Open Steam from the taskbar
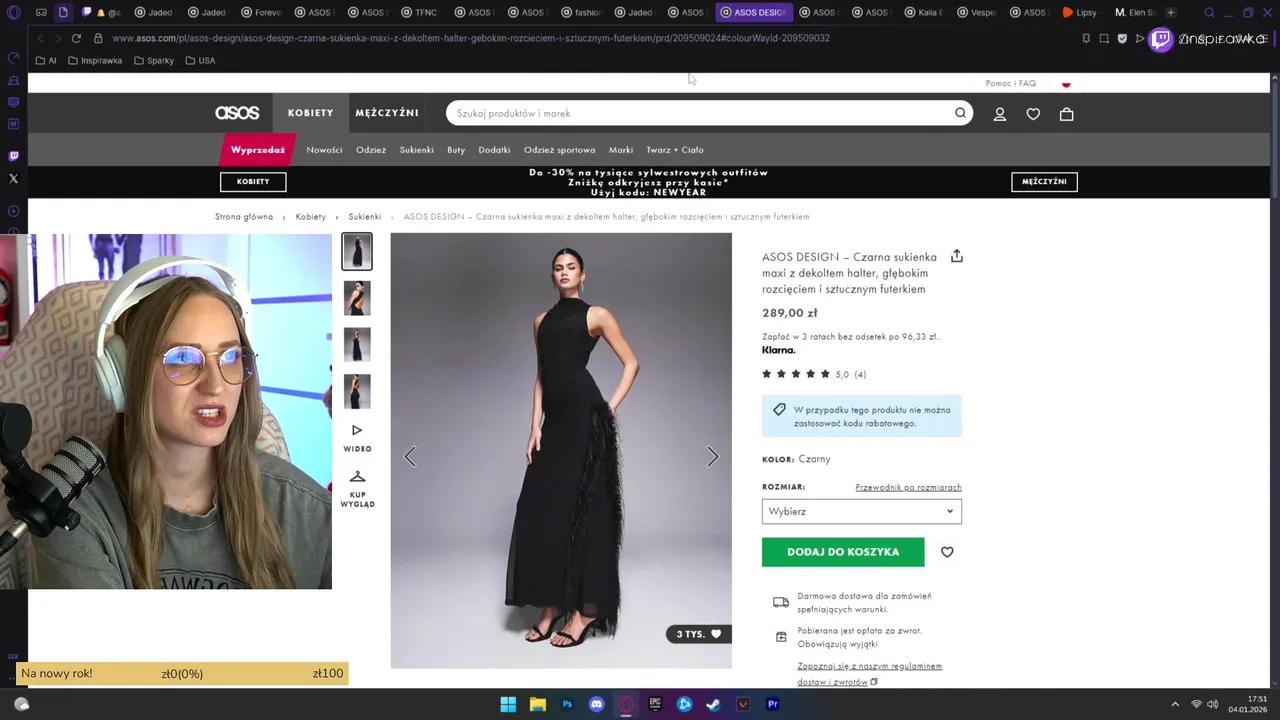The image size is (1280, 720). (713, 704)
